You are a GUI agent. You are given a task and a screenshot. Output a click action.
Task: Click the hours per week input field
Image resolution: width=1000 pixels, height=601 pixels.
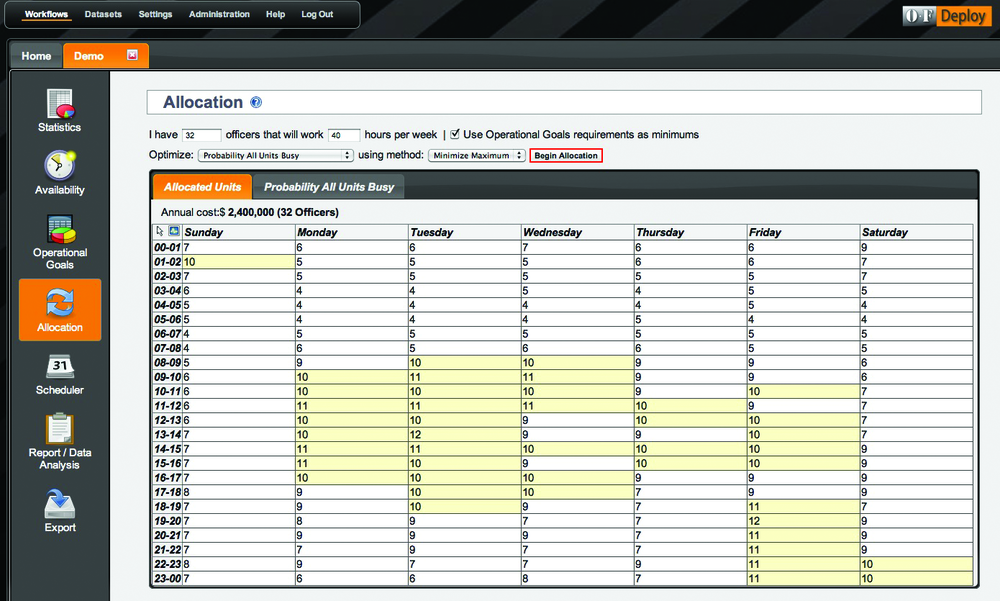[x=343, y=135]
